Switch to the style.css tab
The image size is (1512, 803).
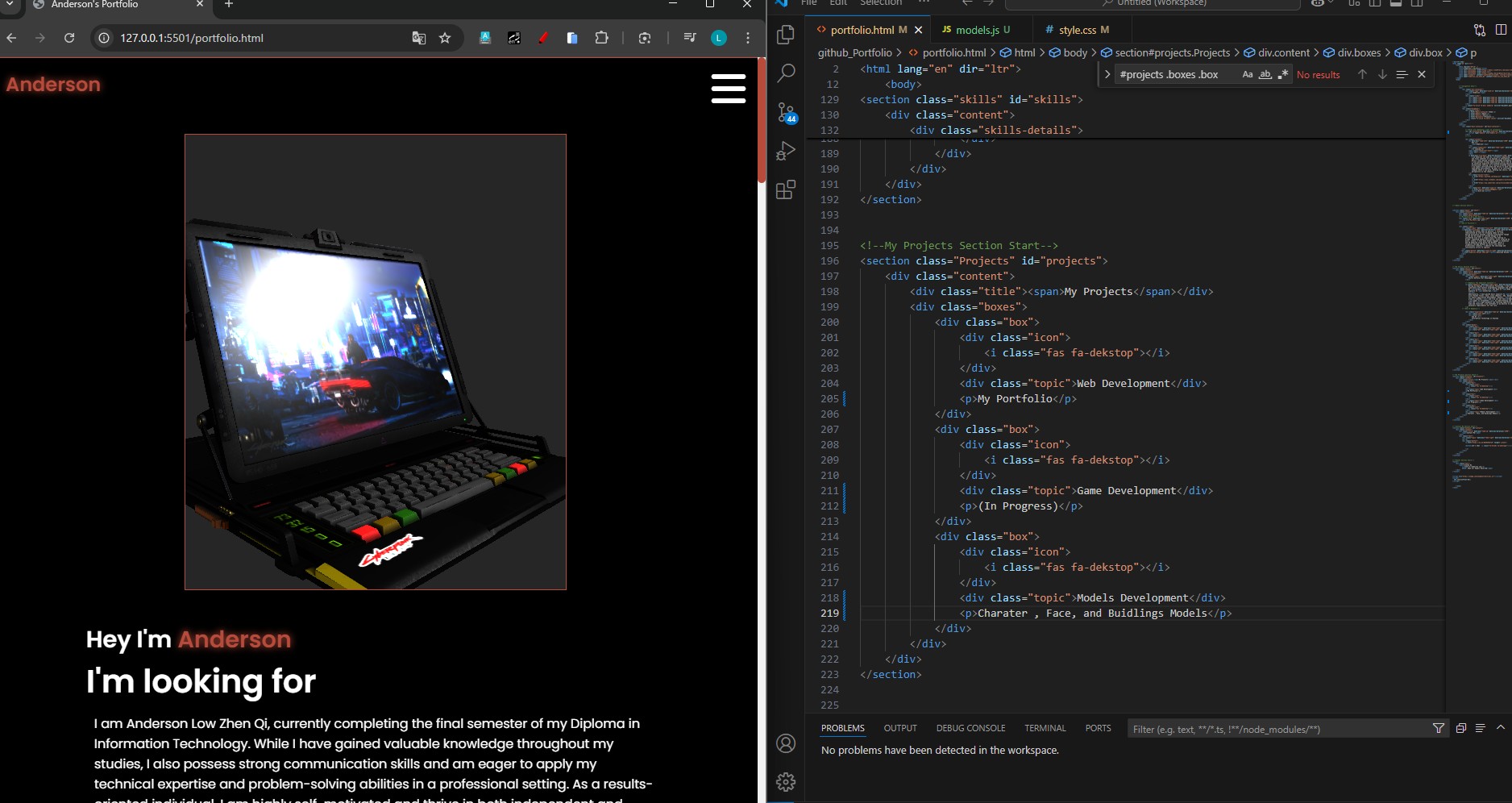pyautogui.click(x=1083, y=30)
